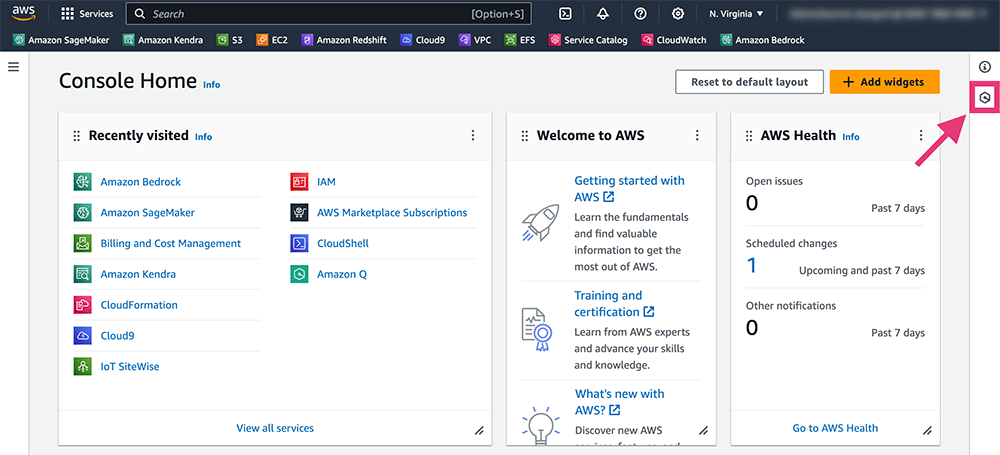1000x455 pixels.
Task: Open the IoT SiteWise link
Action: click(x=129, y=366)
